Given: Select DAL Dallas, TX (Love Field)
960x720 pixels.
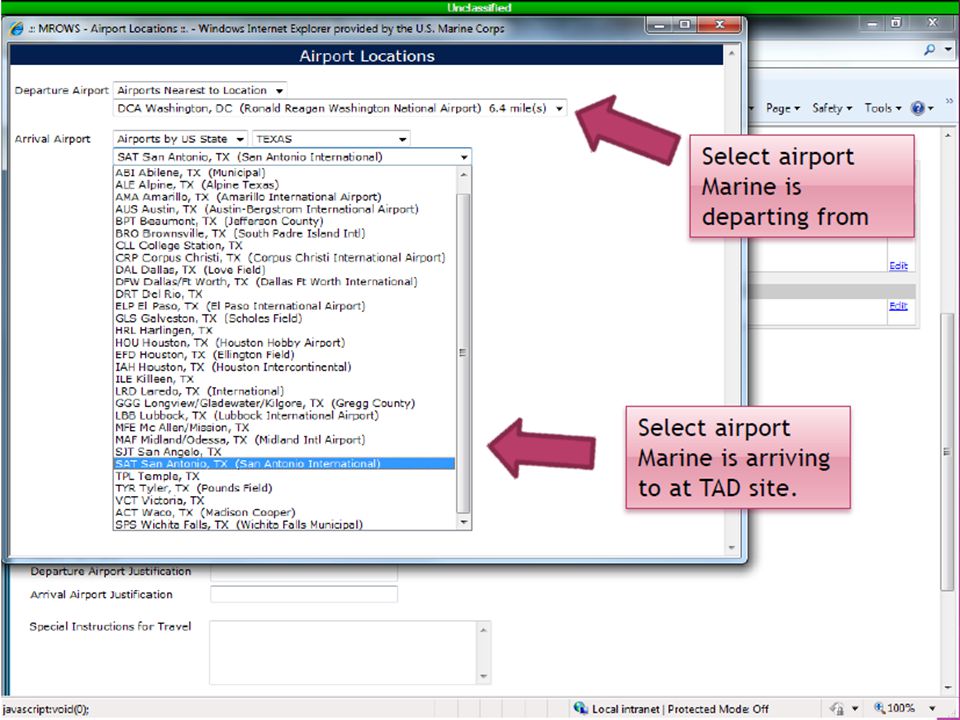Looking at the screenshot, I should [x=285, y=270].
